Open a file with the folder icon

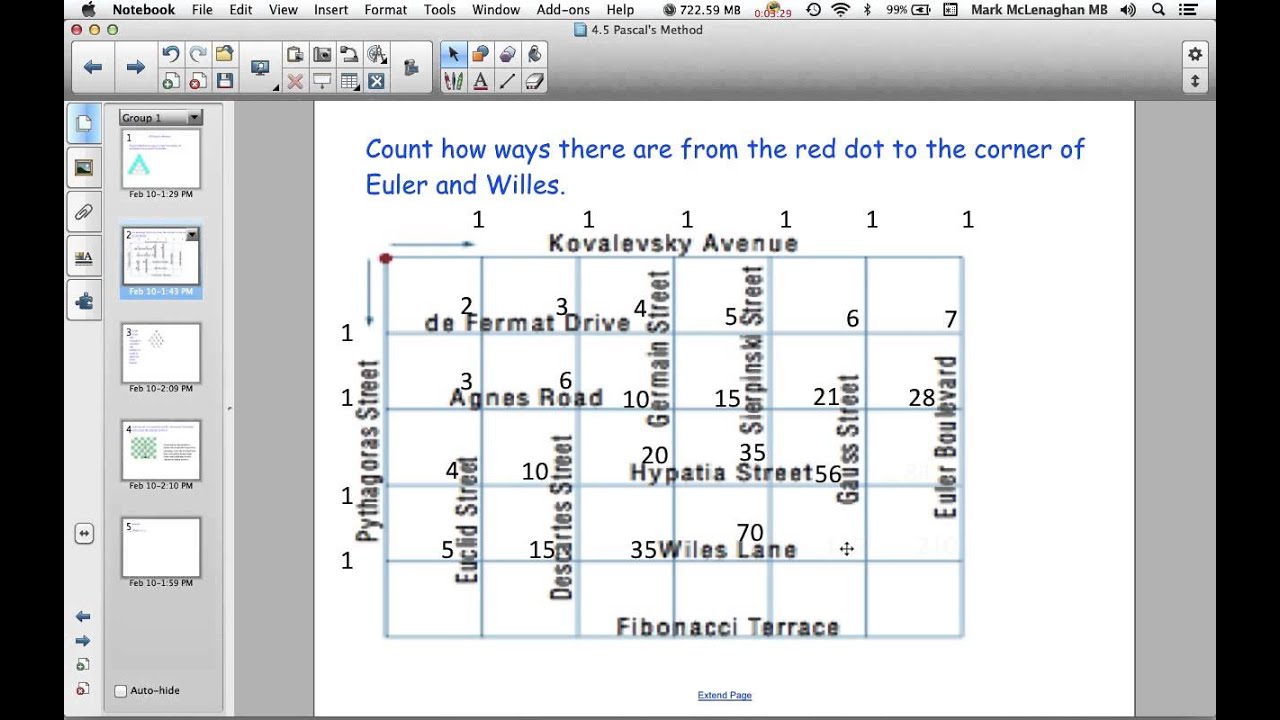pos(225,54)
